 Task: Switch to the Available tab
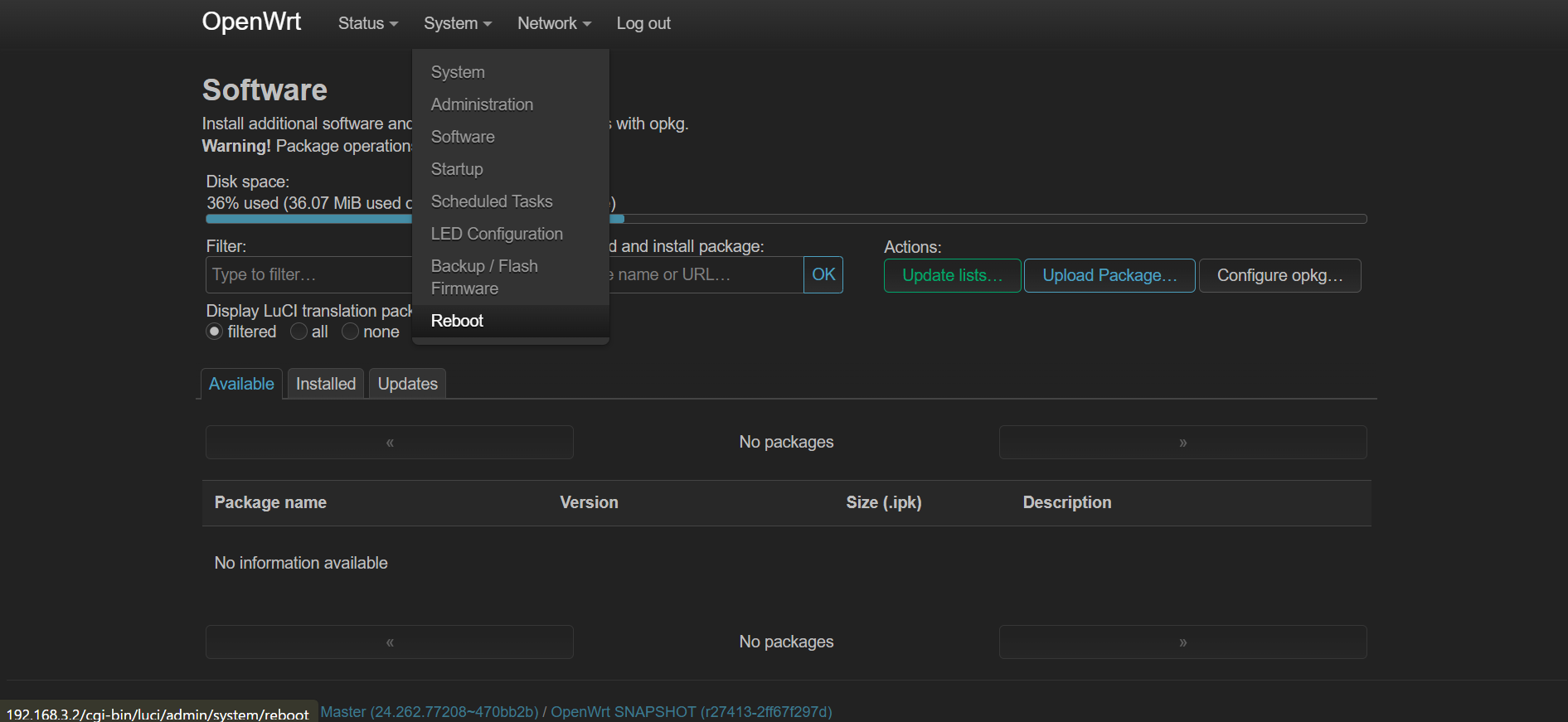tap(241, 384)
